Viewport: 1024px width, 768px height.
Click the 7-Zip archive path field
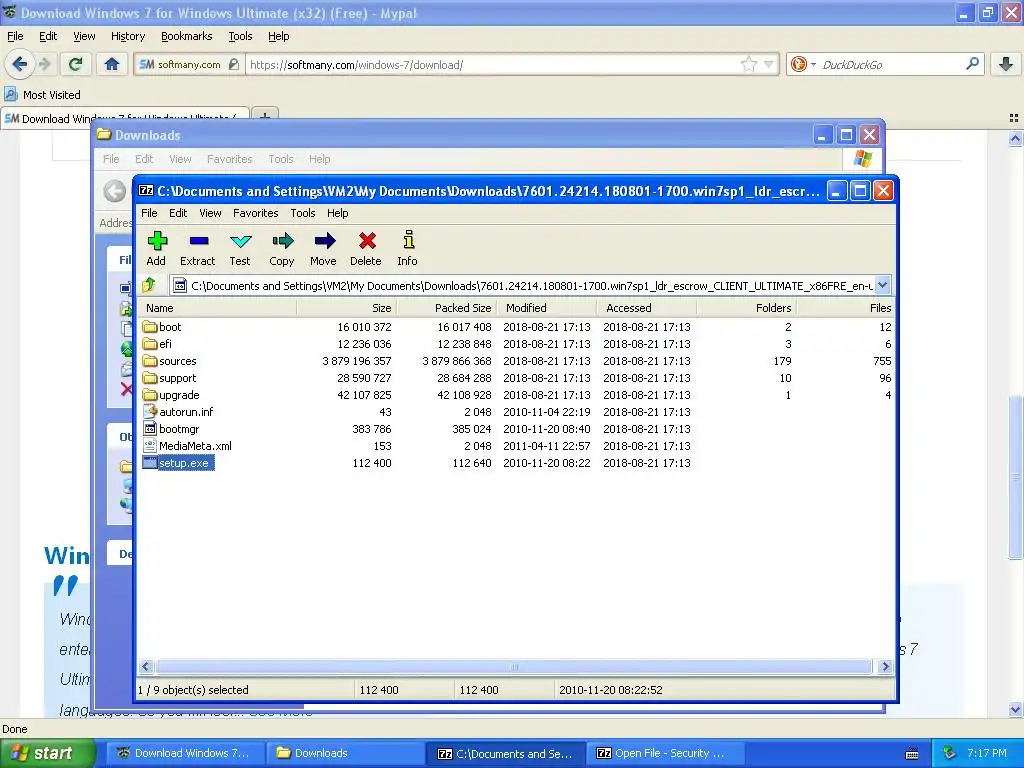pyautogui.click(x=522, y=285)
